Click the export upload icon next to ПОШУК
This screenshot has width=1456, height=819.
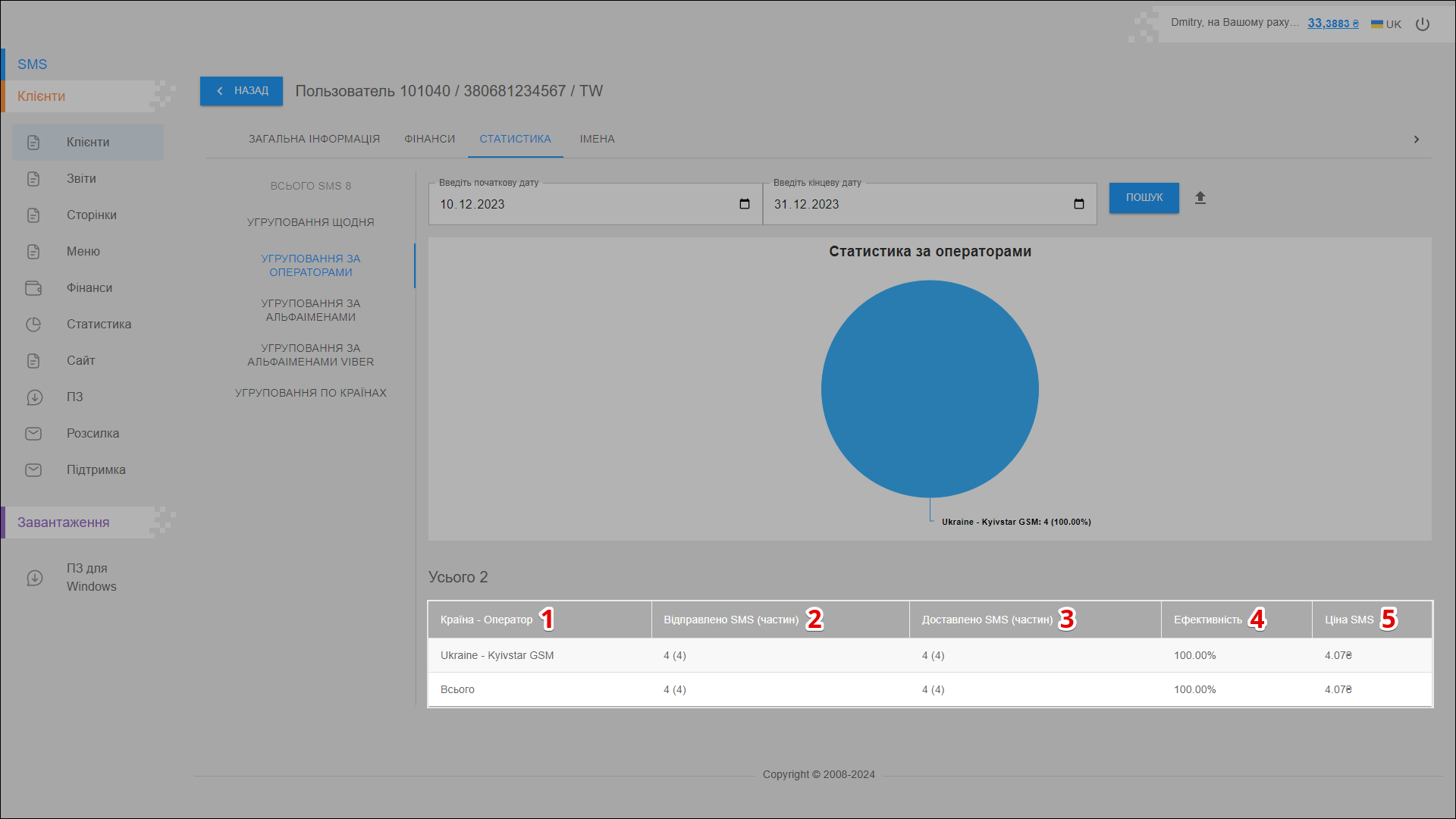pyautogui.click(x=1200, y=198)
